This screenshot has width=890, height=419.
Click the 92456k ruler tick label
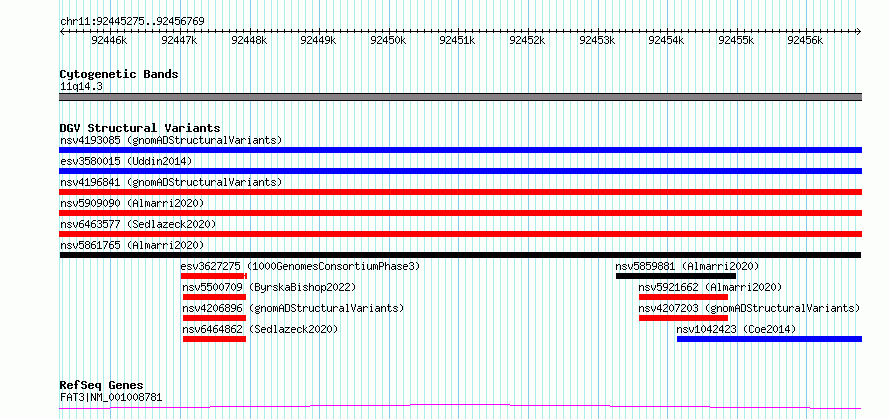coord(806,40)
